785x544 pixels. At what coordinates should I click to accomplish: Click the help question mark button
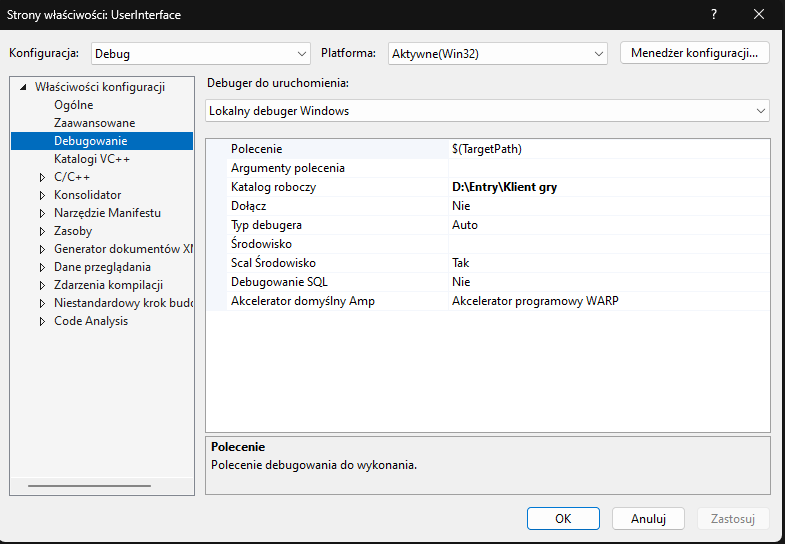(x=714, y=14)
